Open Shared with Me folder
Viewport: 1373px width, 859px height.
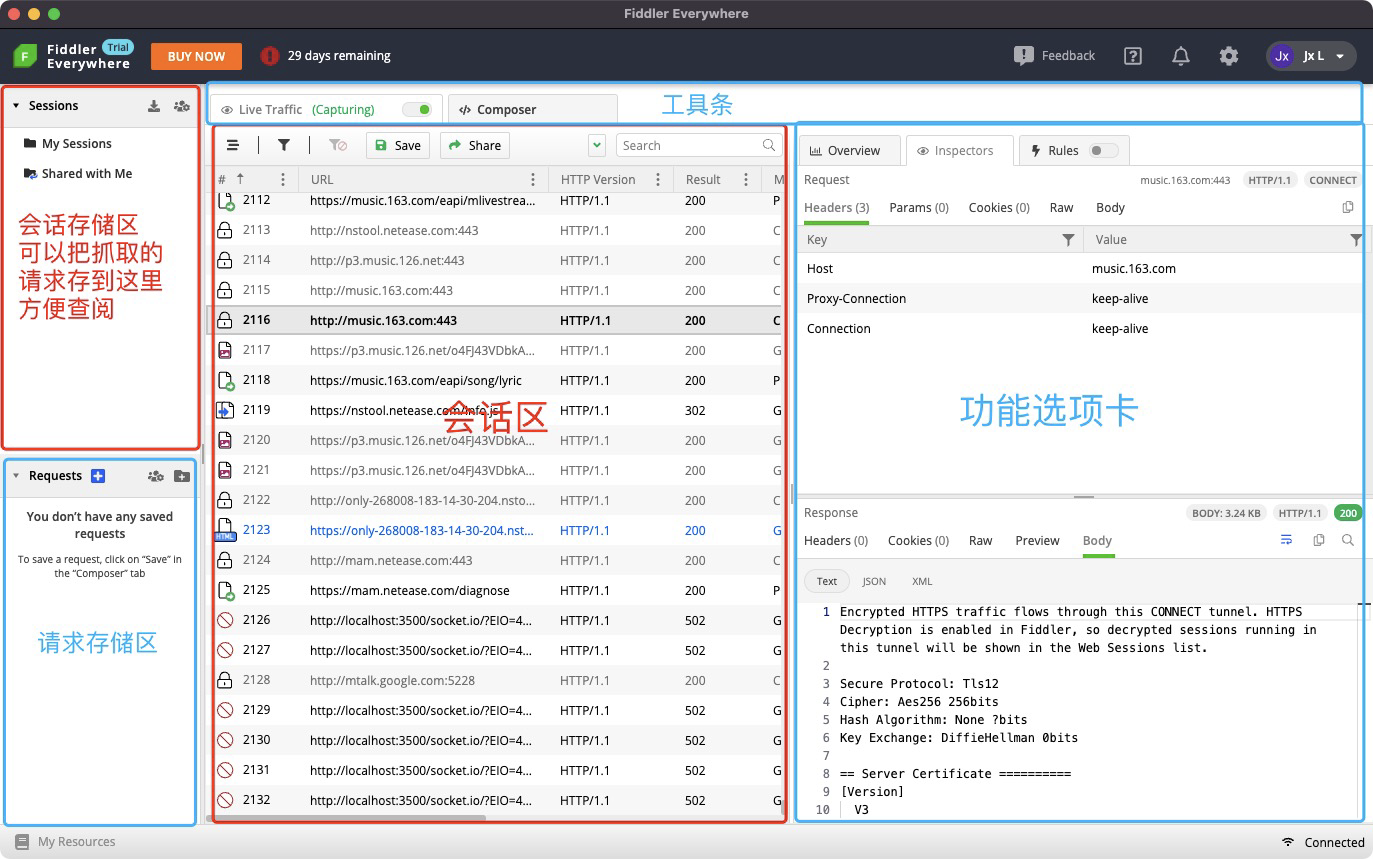click(78, 173)
